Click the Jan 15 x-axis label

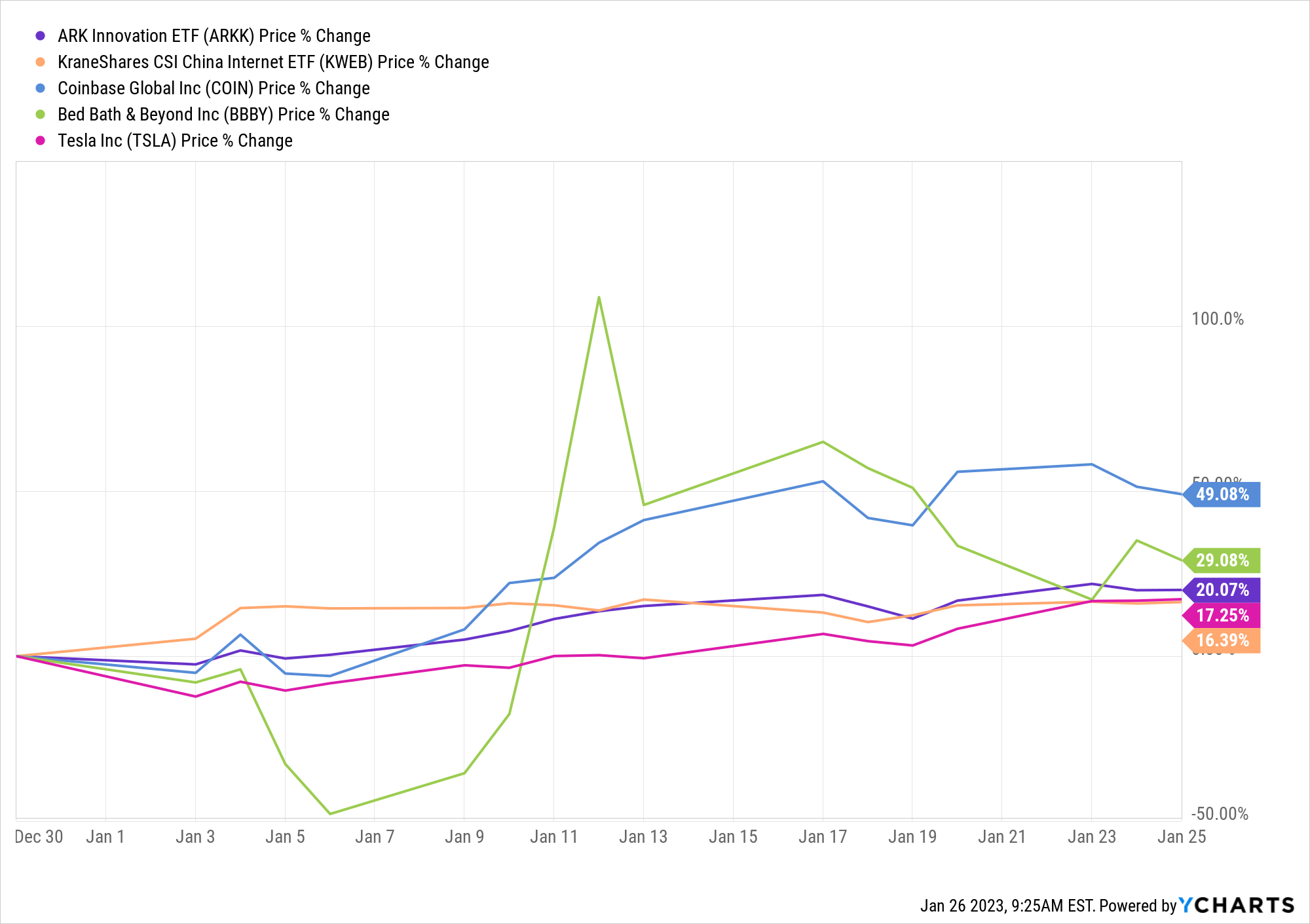(x=733, y=837)
